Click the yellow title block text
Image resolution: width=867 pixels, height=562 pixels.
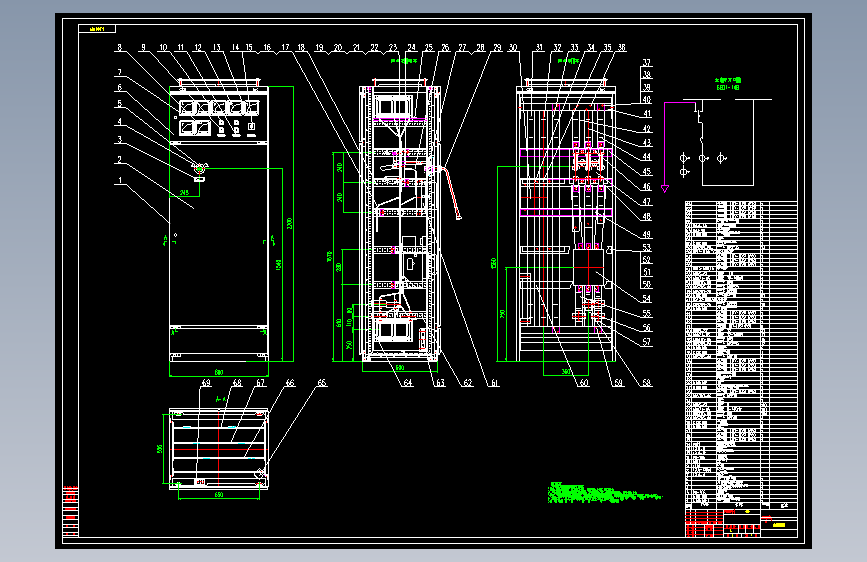[779, 525]
